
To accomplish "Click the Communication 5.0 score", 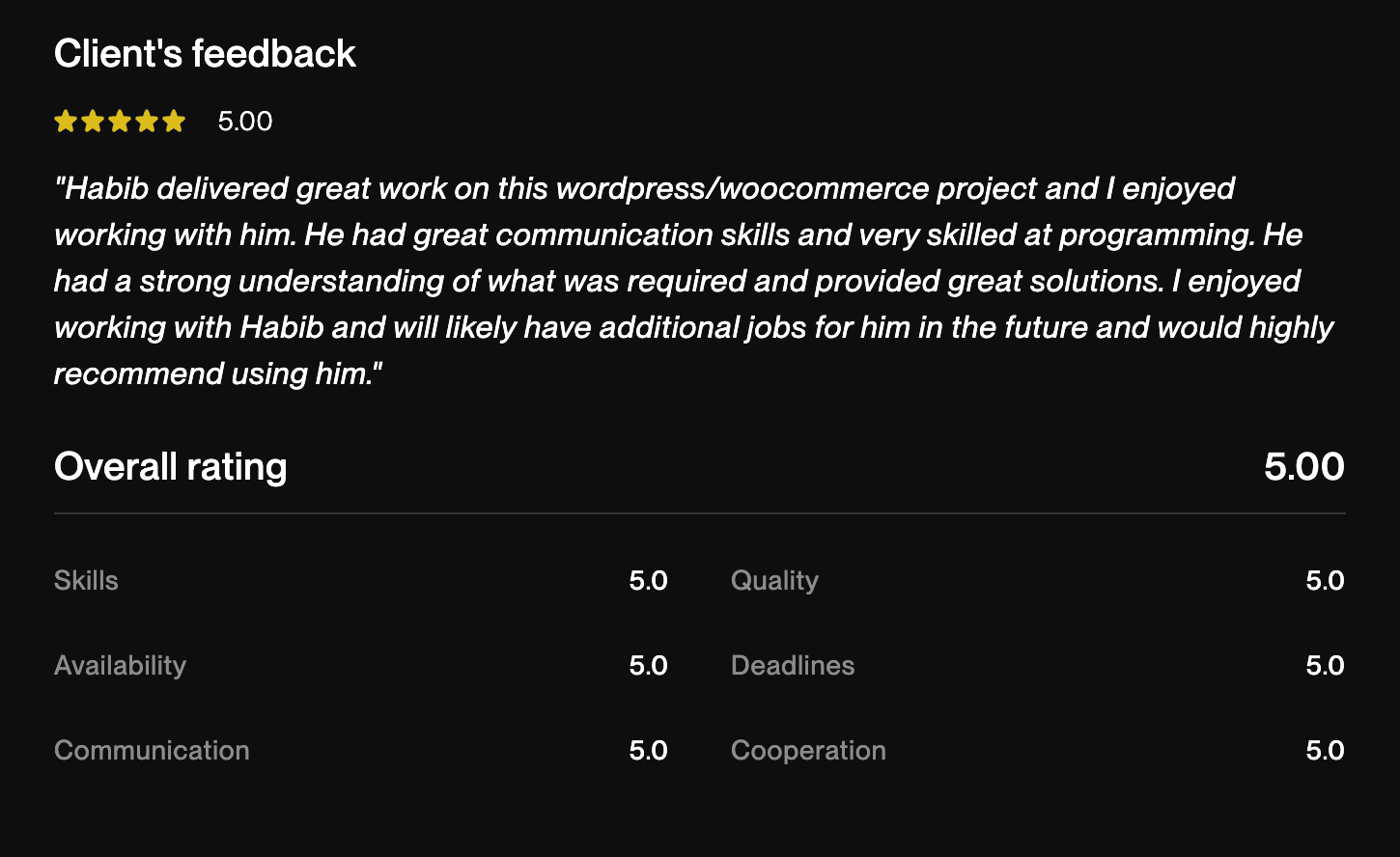I will [x=648, y=751].
